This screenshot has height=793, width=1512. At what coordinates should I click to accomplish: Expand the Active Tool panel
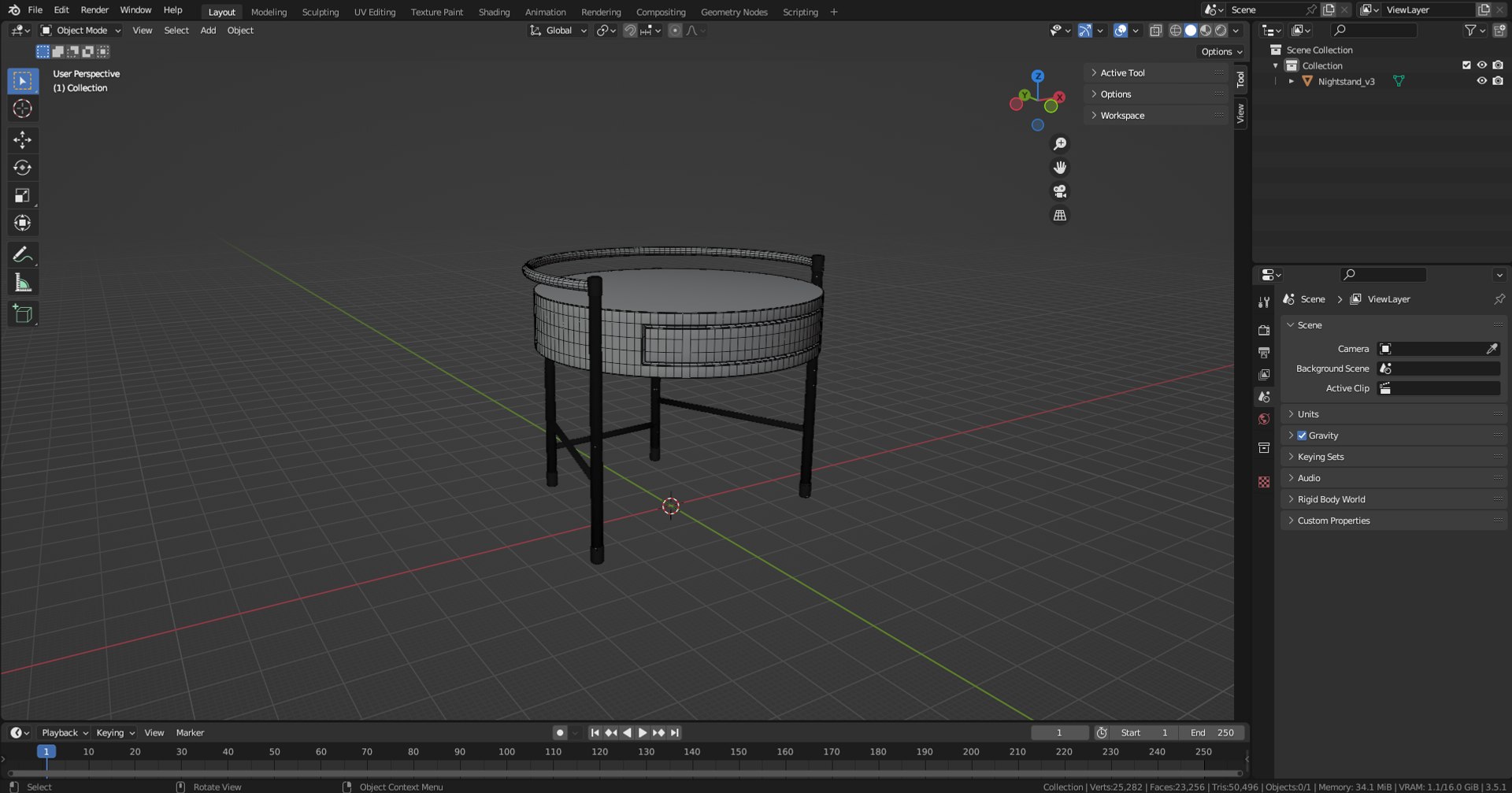click(x=1157, y=72)
